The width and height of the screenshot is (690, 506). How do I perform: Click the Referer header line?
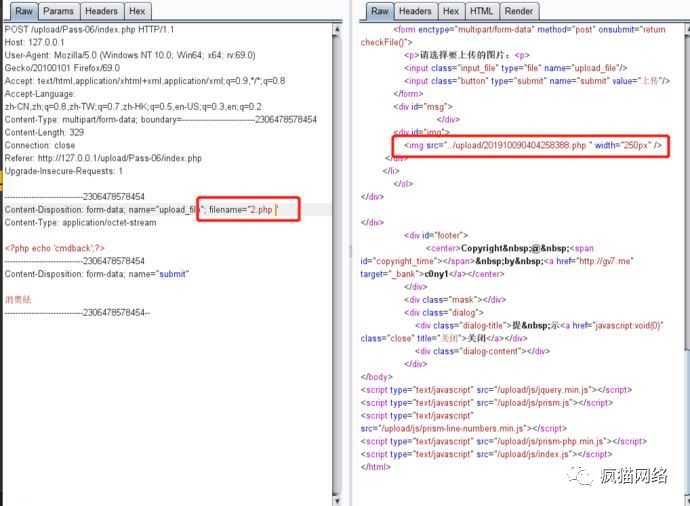[103, 158]
